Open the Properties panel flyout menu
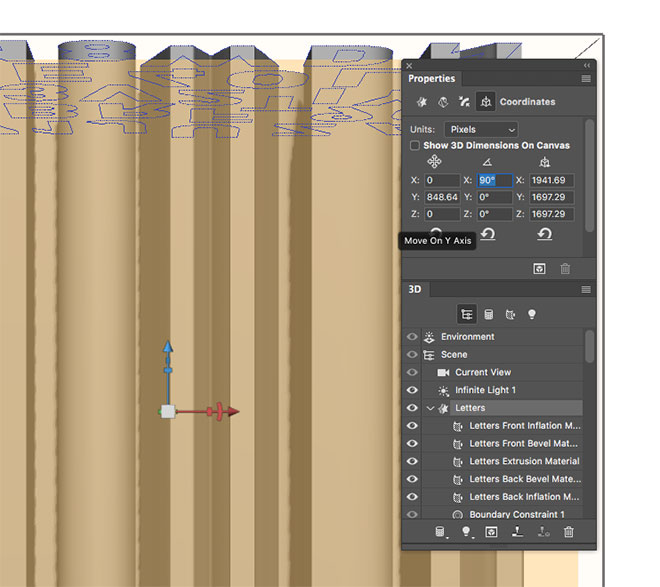 [586, 79]
